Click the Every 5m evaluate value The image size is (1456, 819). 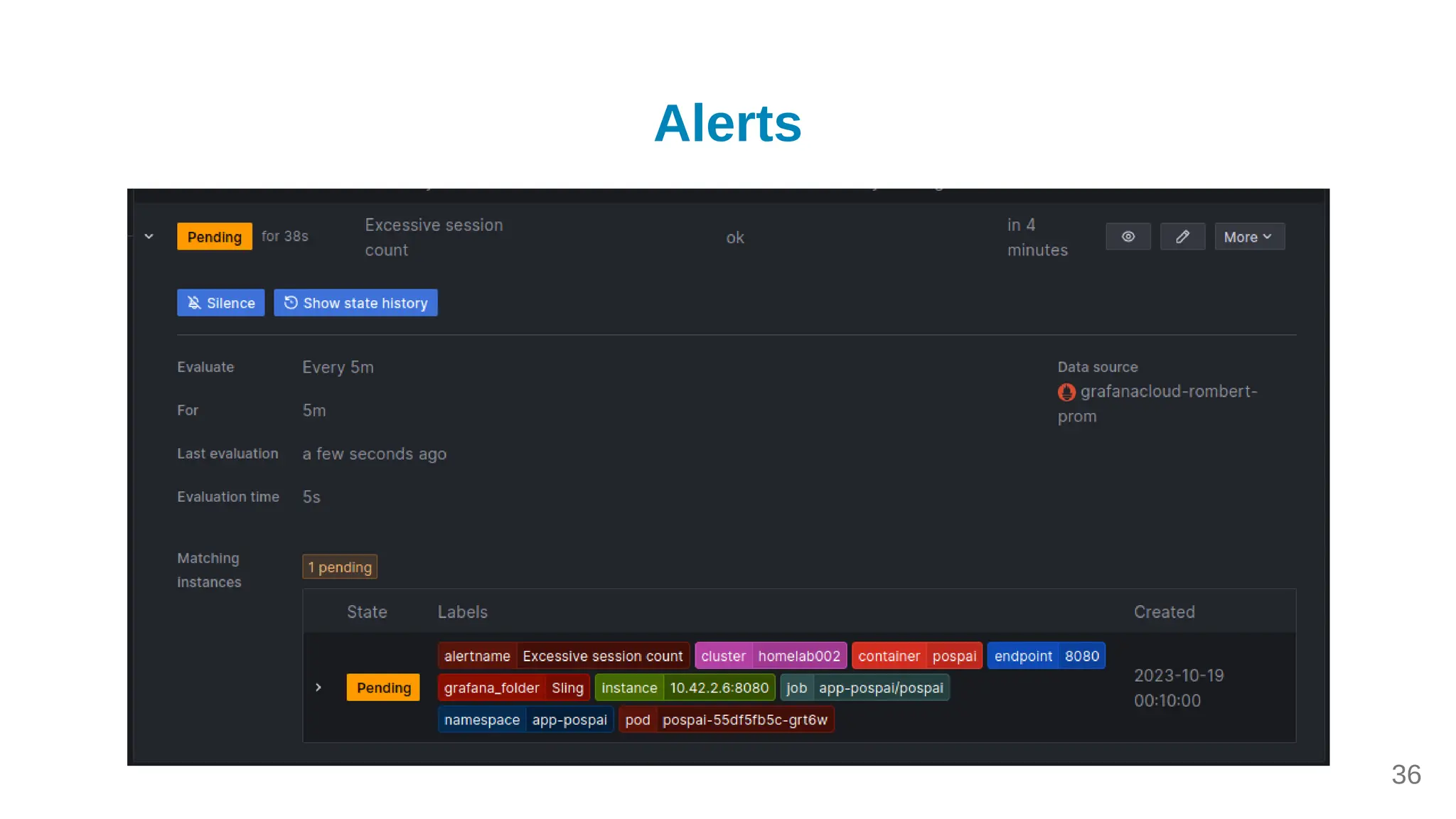[338, 368]
